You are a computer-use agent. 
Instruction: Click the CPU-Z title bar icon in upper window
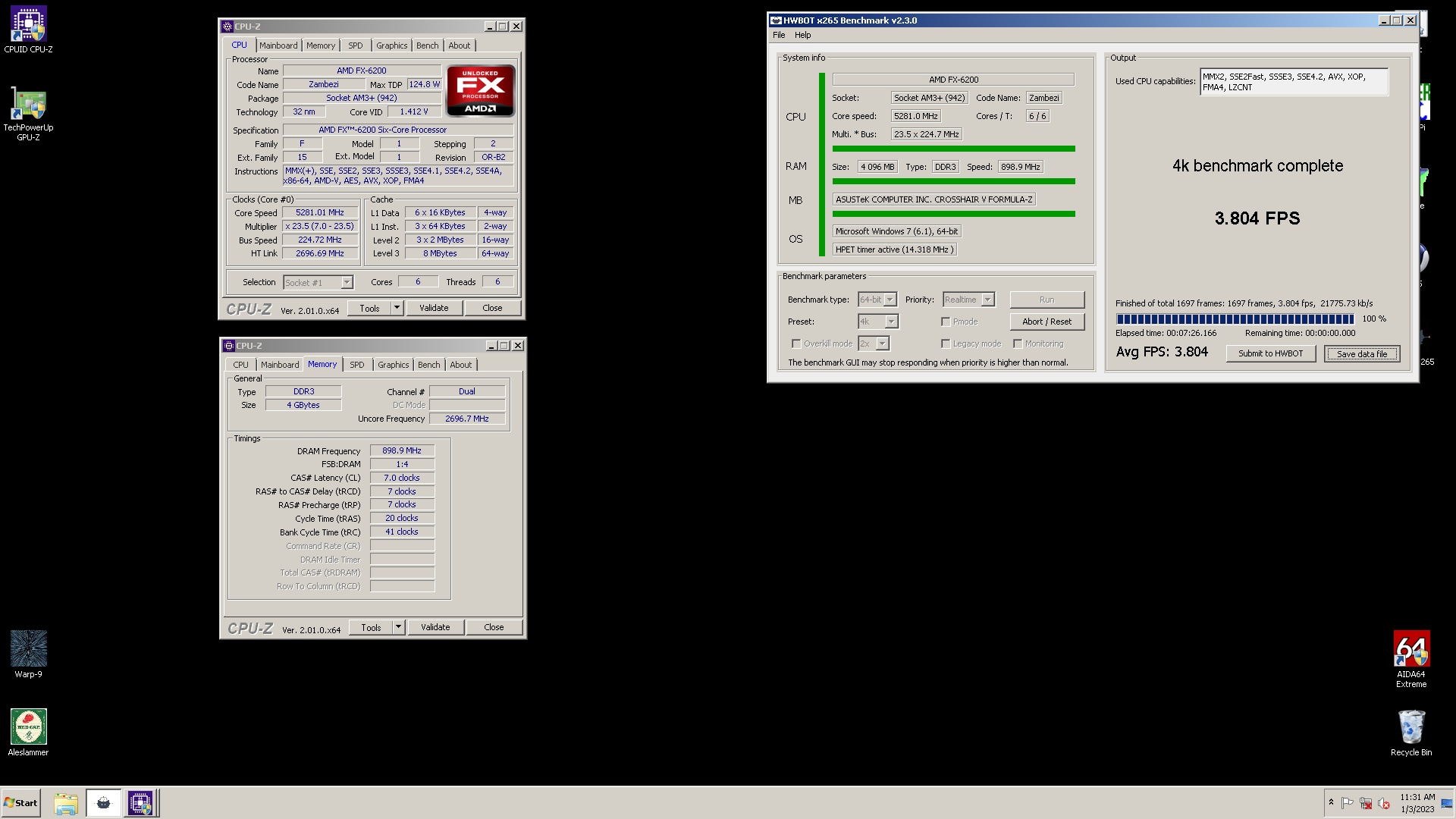click(227, 27)
